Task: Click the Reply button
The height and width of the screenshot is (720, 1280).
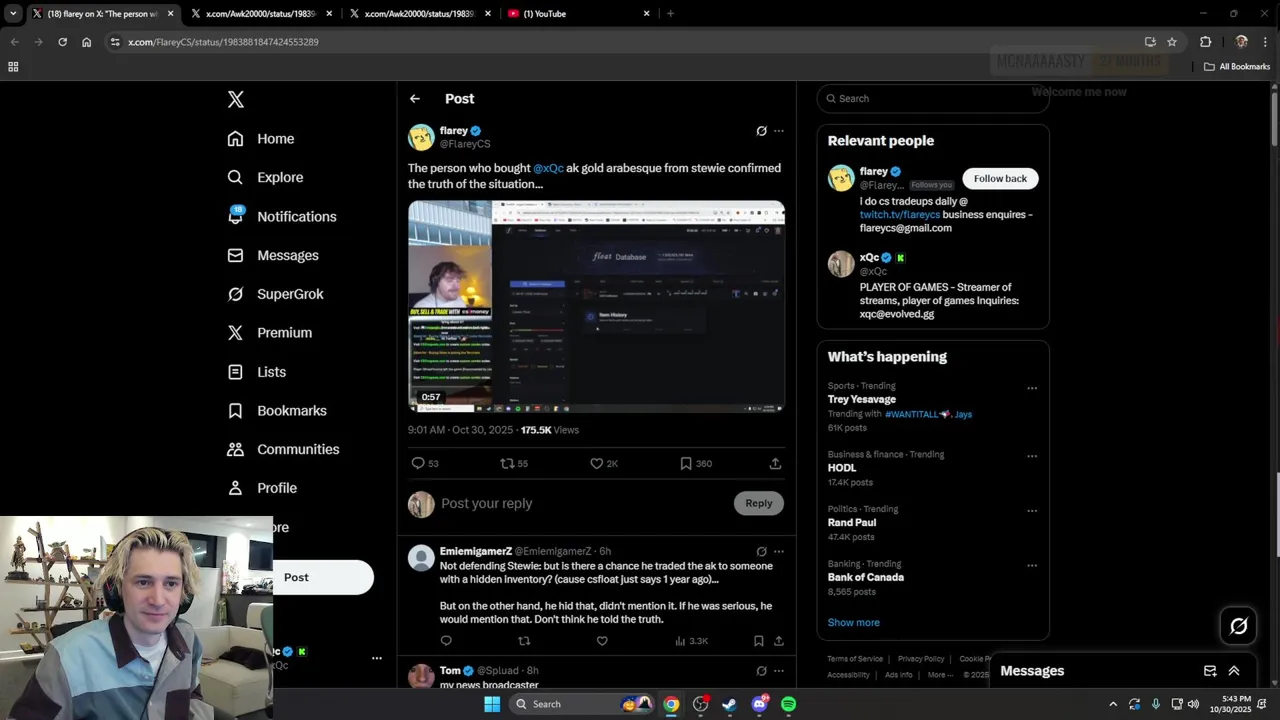Action: 759,503
